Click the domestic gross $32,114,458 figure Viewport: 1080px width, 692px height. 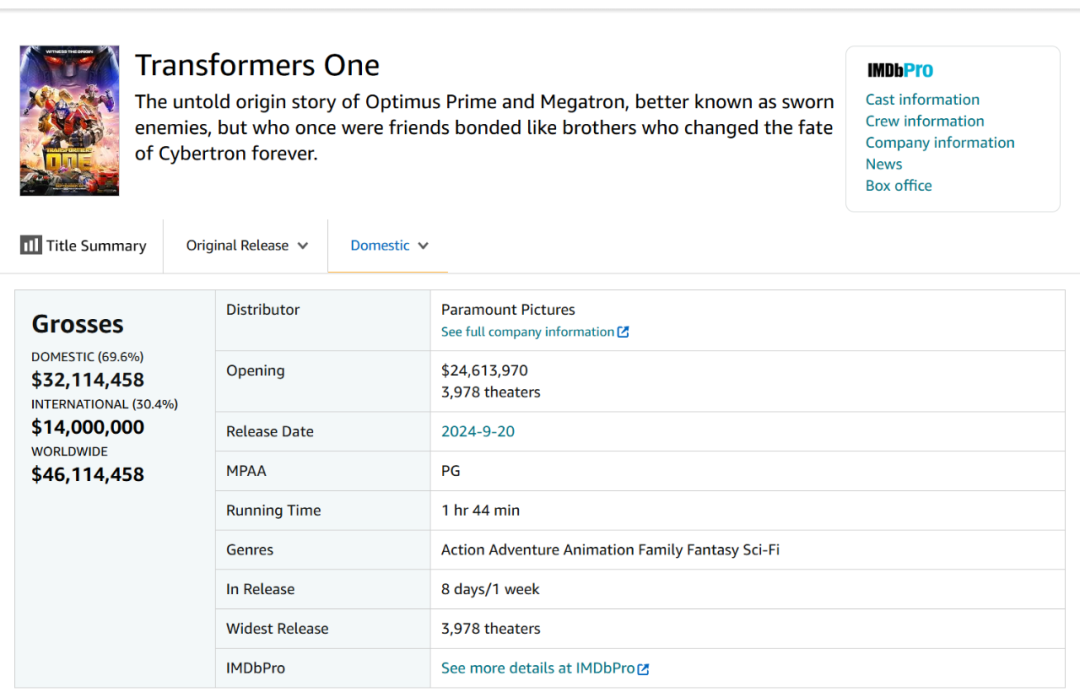(x=88, y=380)
